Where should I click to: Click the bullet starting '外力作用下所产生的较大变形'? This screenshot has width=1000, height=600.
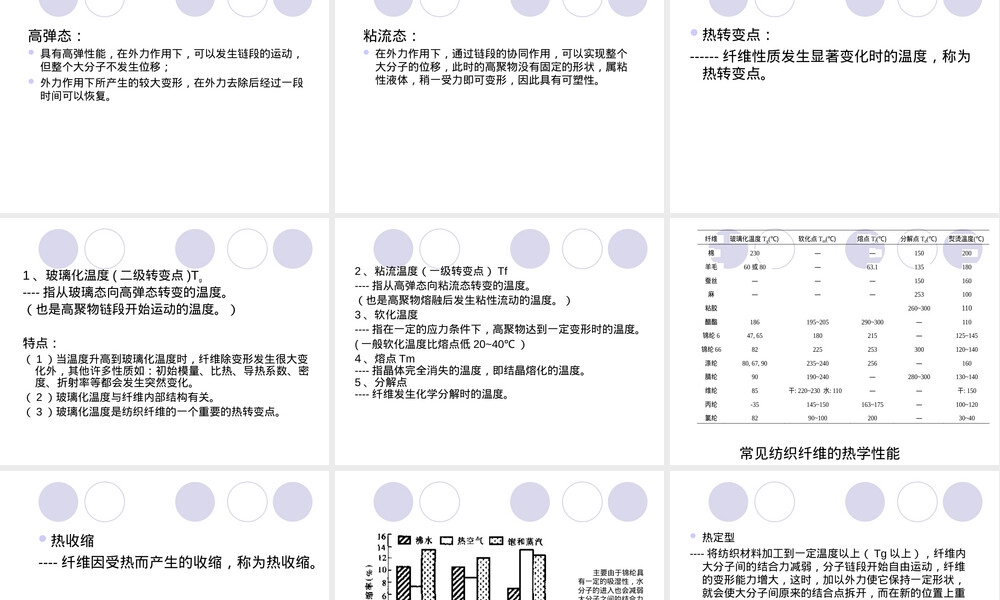[x=172, y=89]
